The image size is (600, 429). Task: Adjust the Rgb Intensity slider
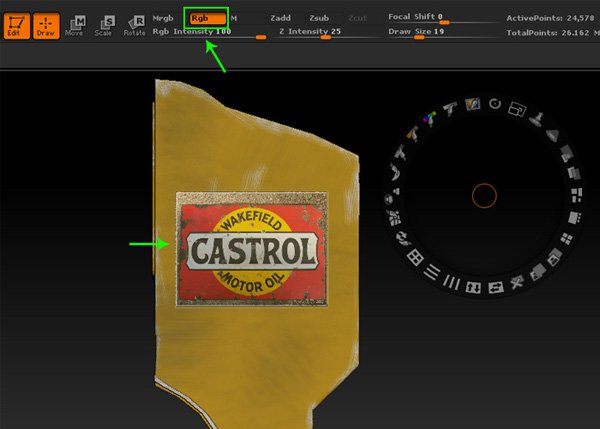(x=209, y=33)
